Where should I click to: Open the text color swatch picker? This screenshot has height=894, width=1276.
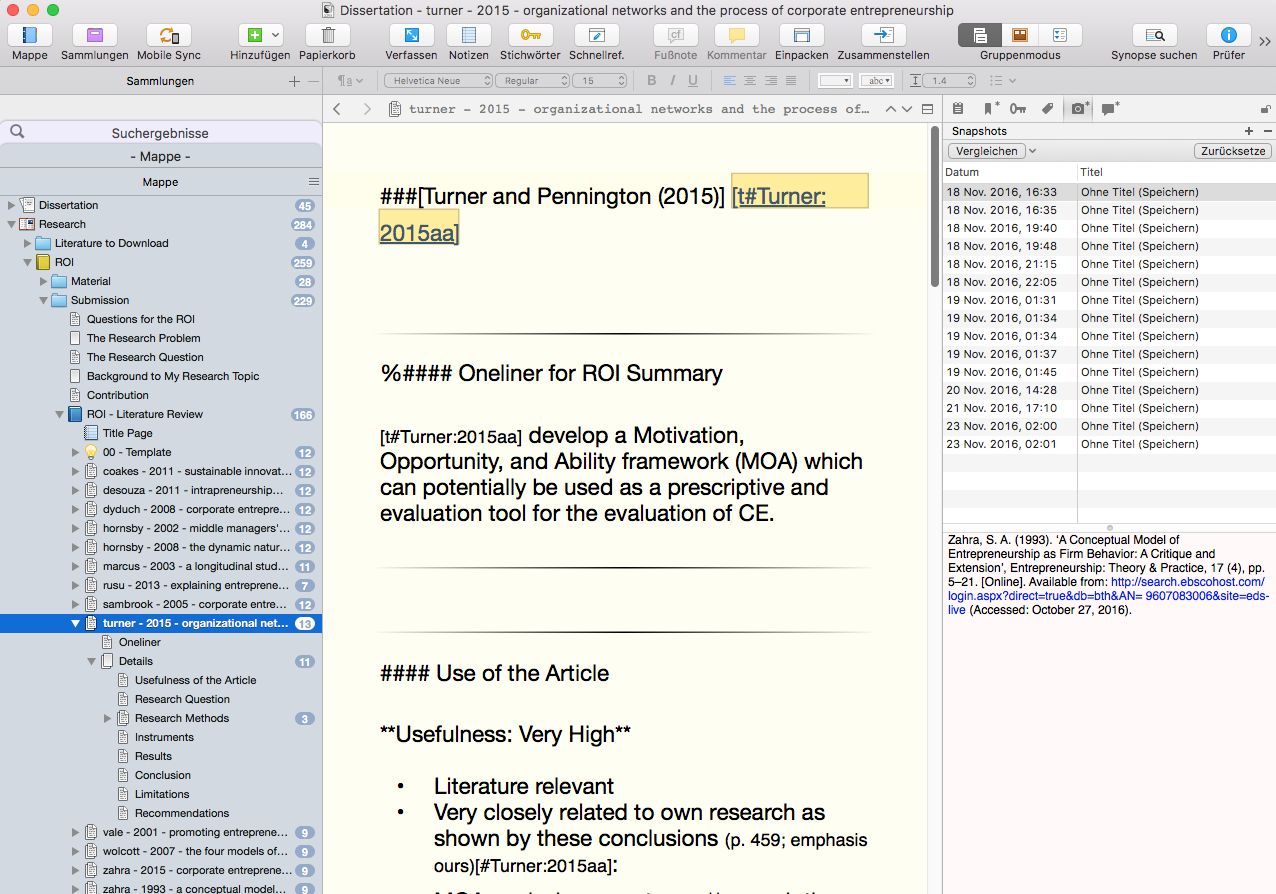point(834,81)
